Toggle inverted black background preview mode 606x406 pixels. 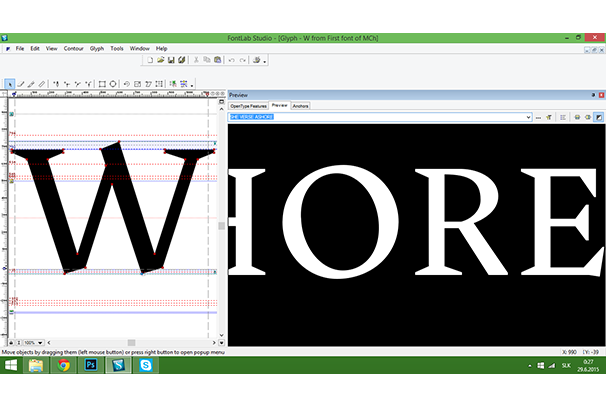(598, 117)
